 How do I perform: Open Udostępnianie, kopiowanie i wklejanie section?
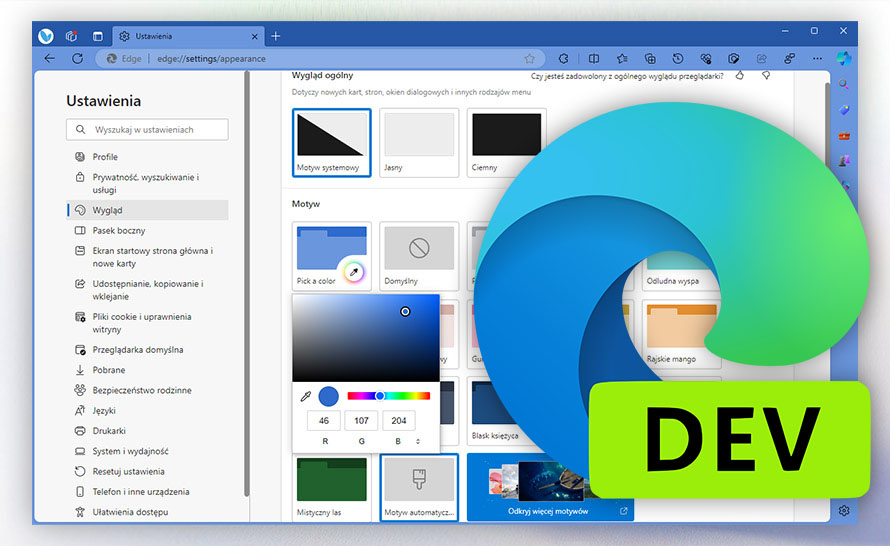click(x=148, y=290)
